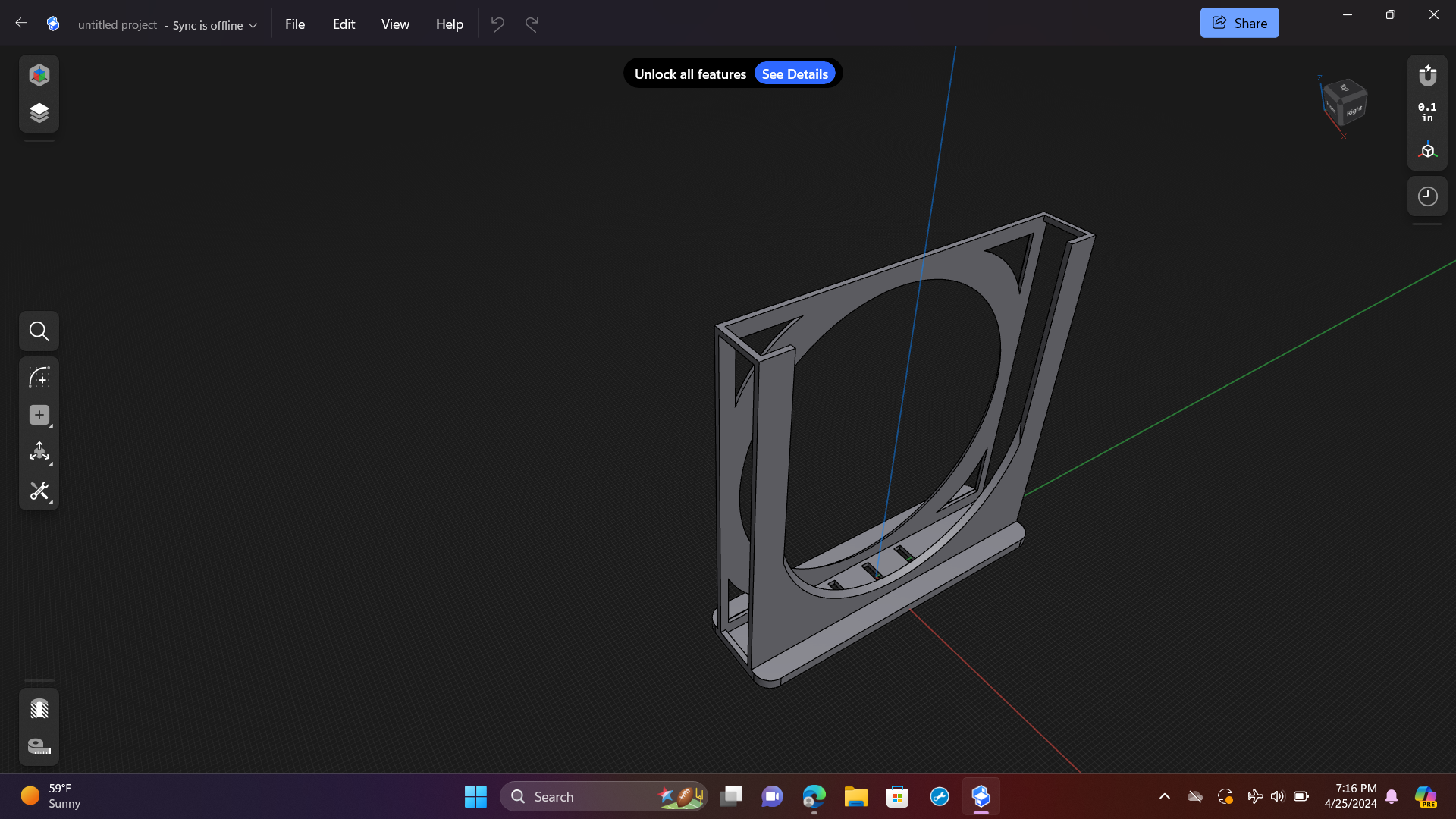Change grid spacing from 0.1 in
1456x819 pixels.
(x=1426, y=111)
